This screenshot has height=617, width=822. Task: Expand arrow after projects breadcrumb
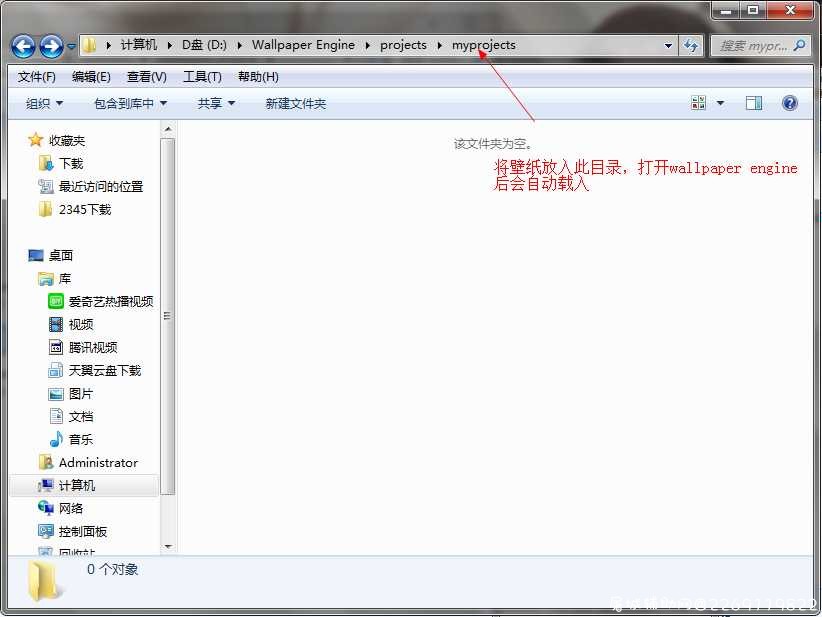point(439,46)
